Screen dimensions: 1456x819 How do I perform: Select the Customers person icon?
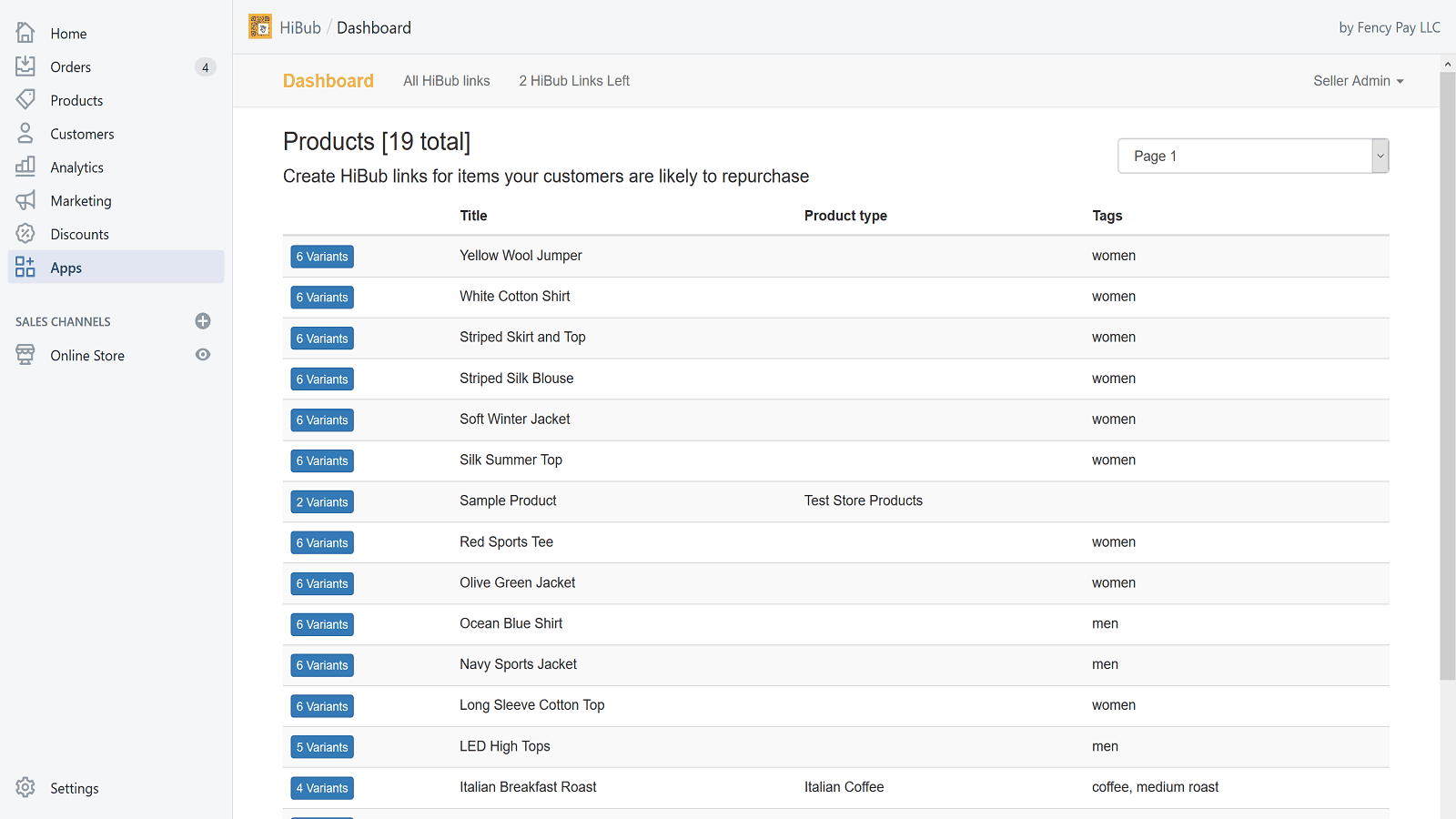(25, 134)
